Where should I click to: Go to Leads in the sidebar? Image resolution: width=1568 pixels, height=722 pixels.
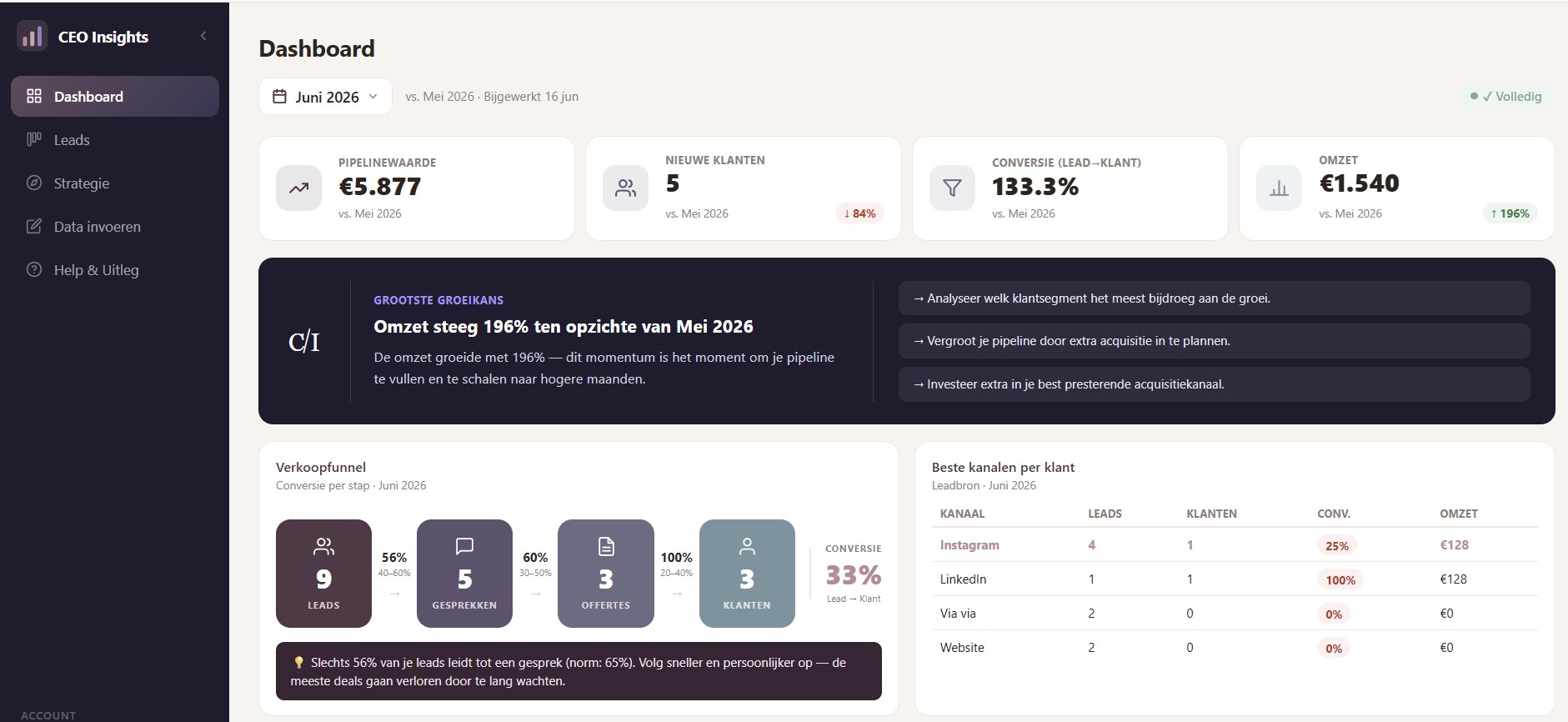(x=115, y=140)
